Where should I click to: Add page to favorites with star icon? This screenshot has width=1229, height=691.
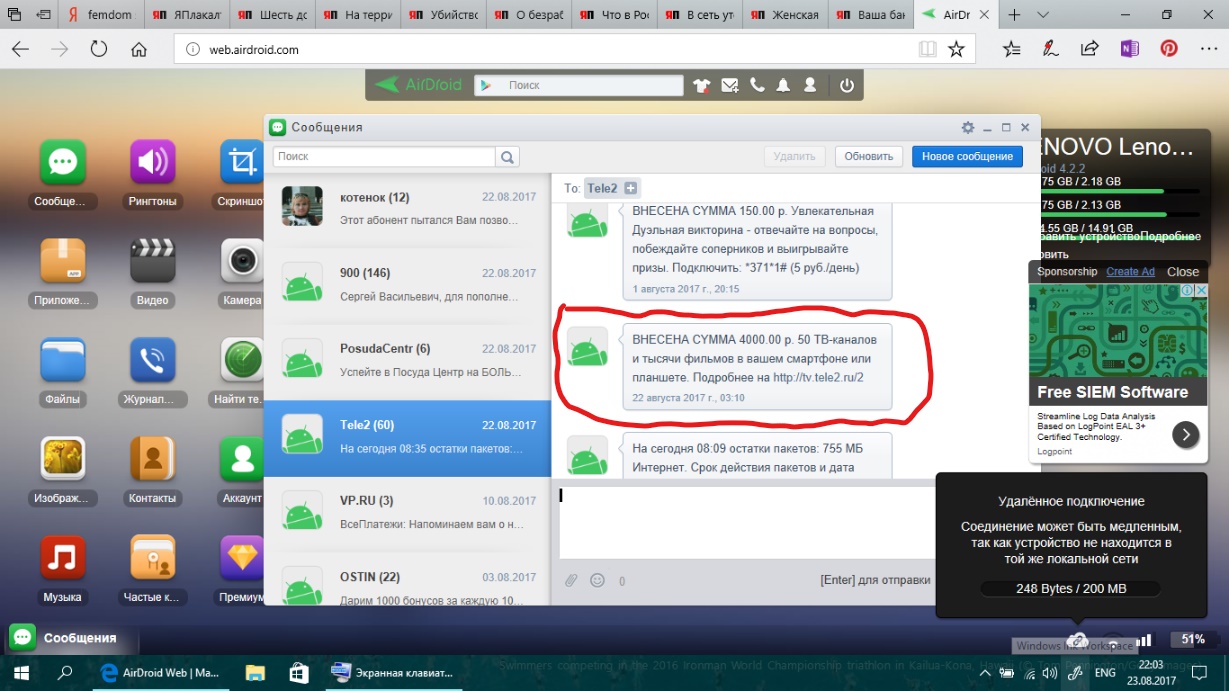coord(956,49)
